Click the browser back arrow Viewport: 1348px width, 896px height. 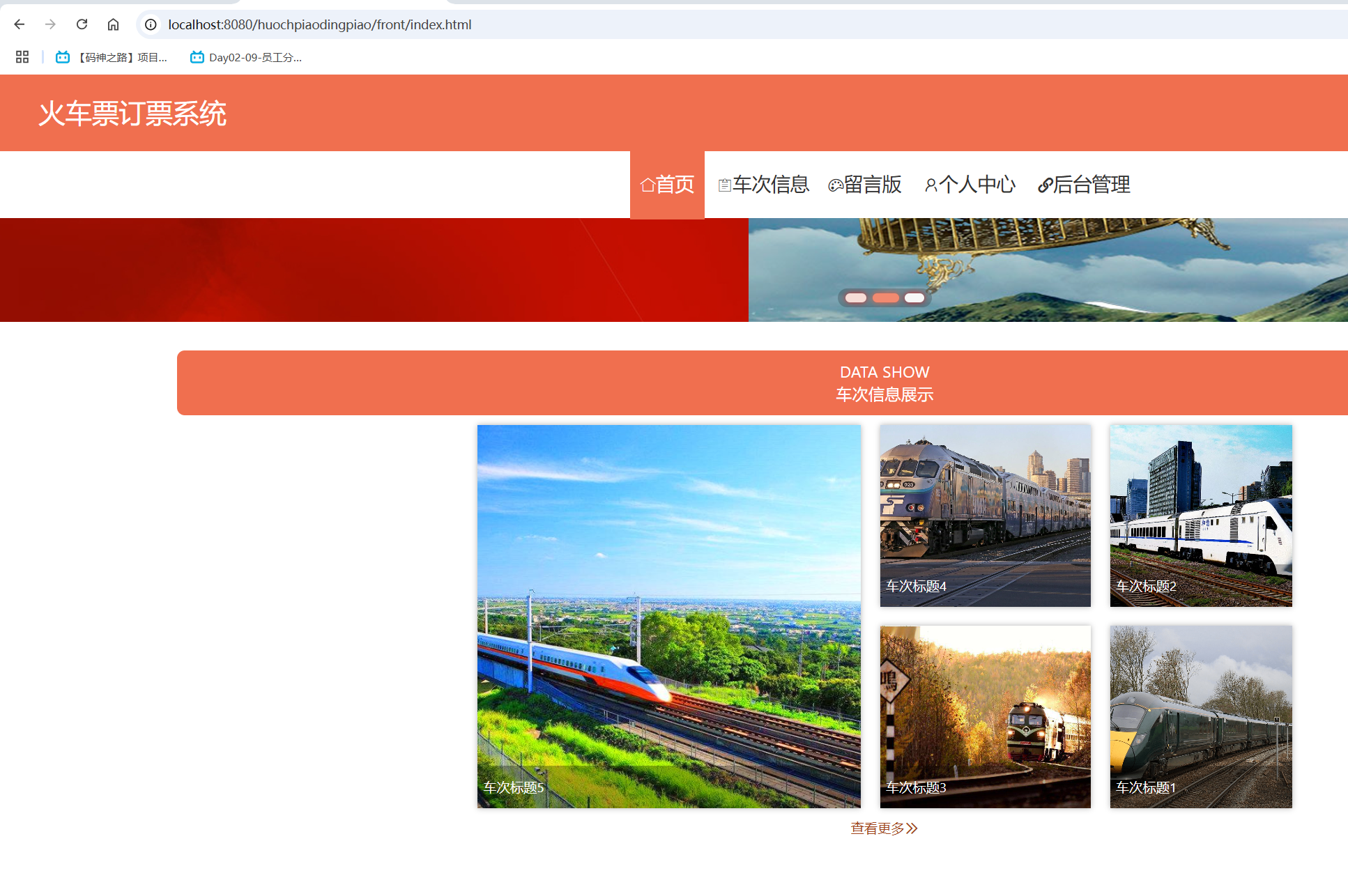pos(20,24)
